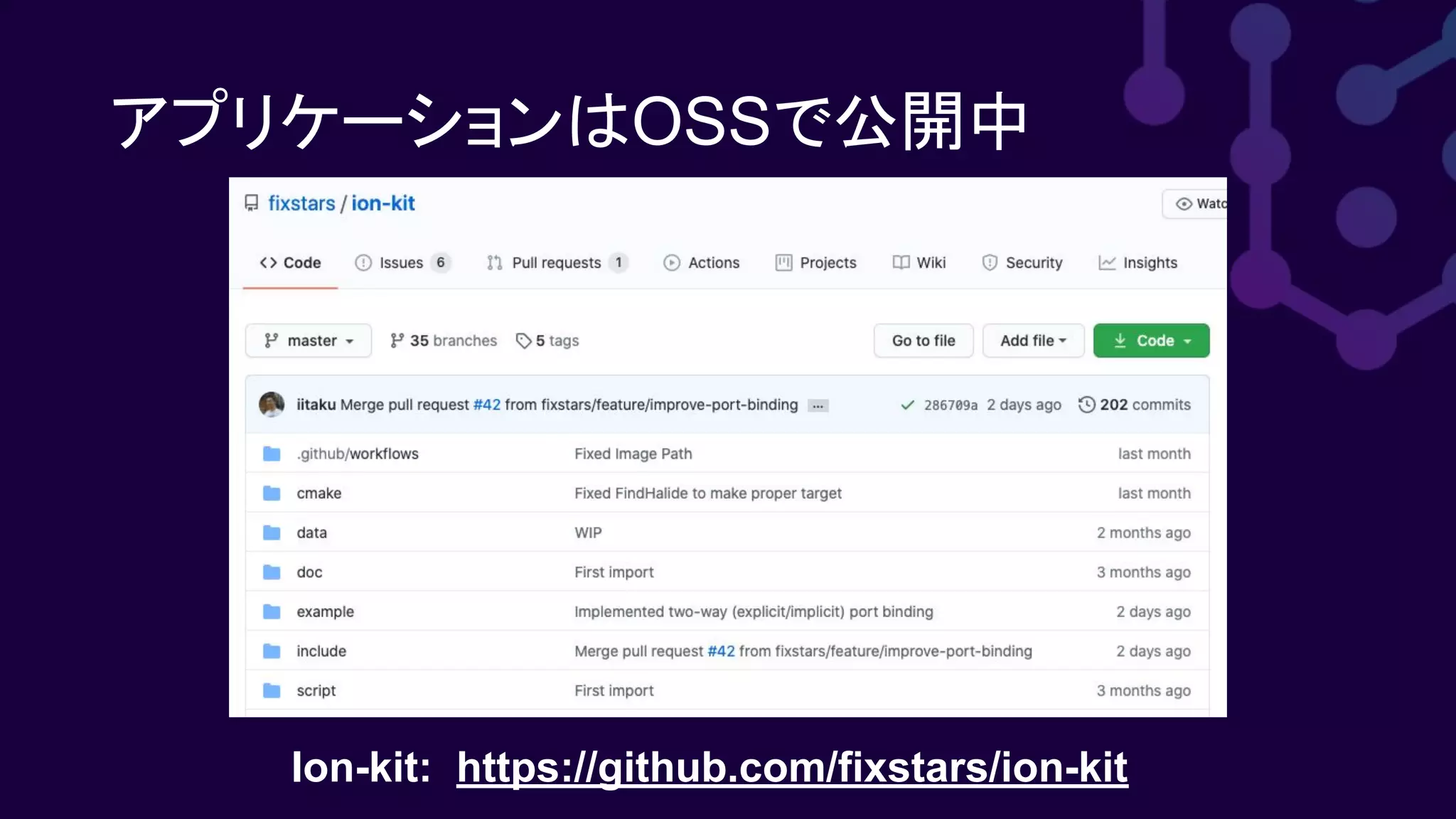The width and height of the screenshot is (1456, 819).
Task: Open First import commit for script
Action: coord(614,690)
